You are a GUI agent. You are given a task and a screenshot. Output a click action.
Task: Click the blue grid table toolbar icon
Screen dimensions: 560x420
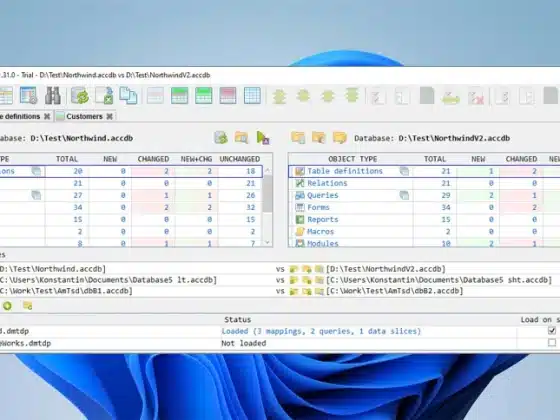[252, 95]
